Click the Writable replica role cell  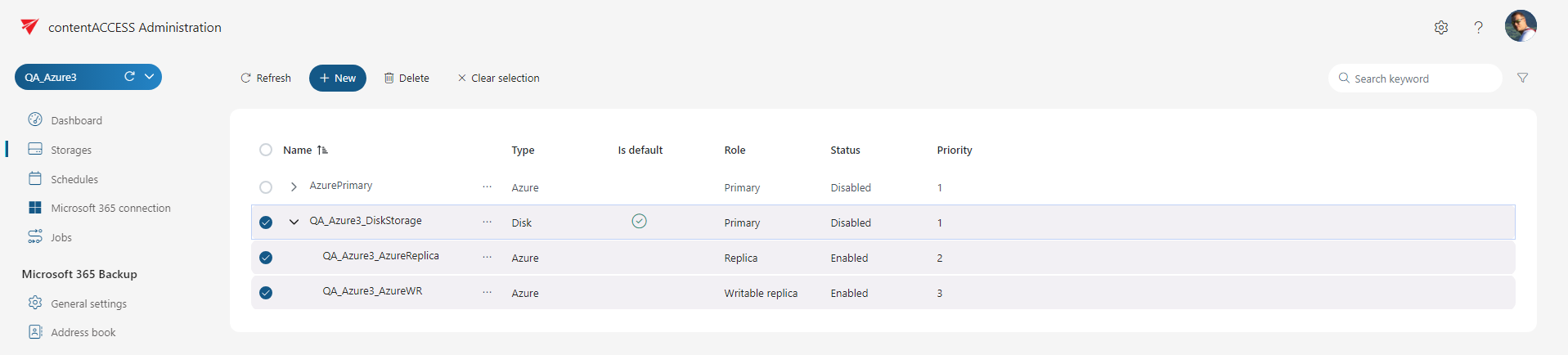pos(761,293)
